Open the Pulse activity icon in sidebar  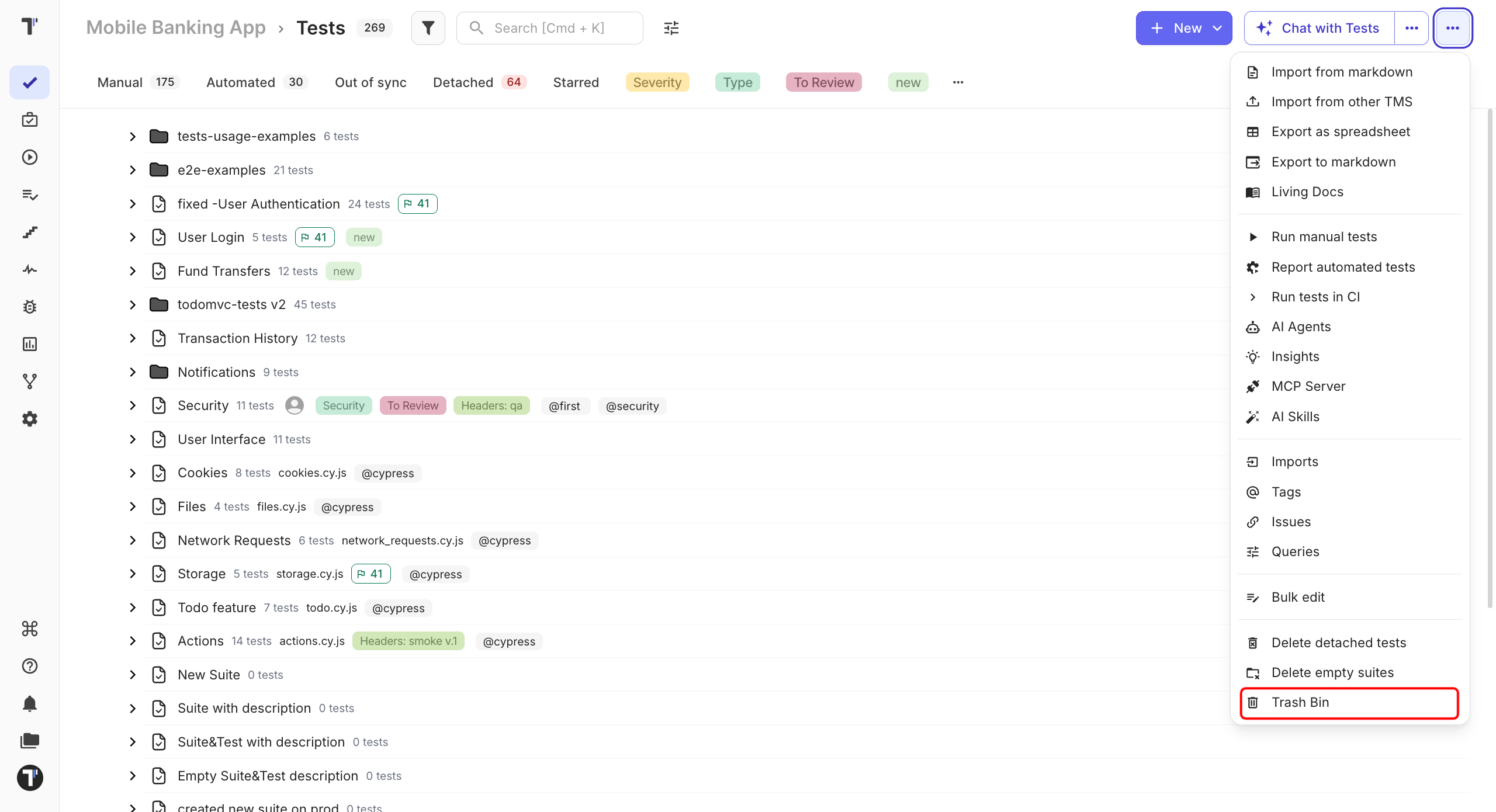tap(30, 269)
